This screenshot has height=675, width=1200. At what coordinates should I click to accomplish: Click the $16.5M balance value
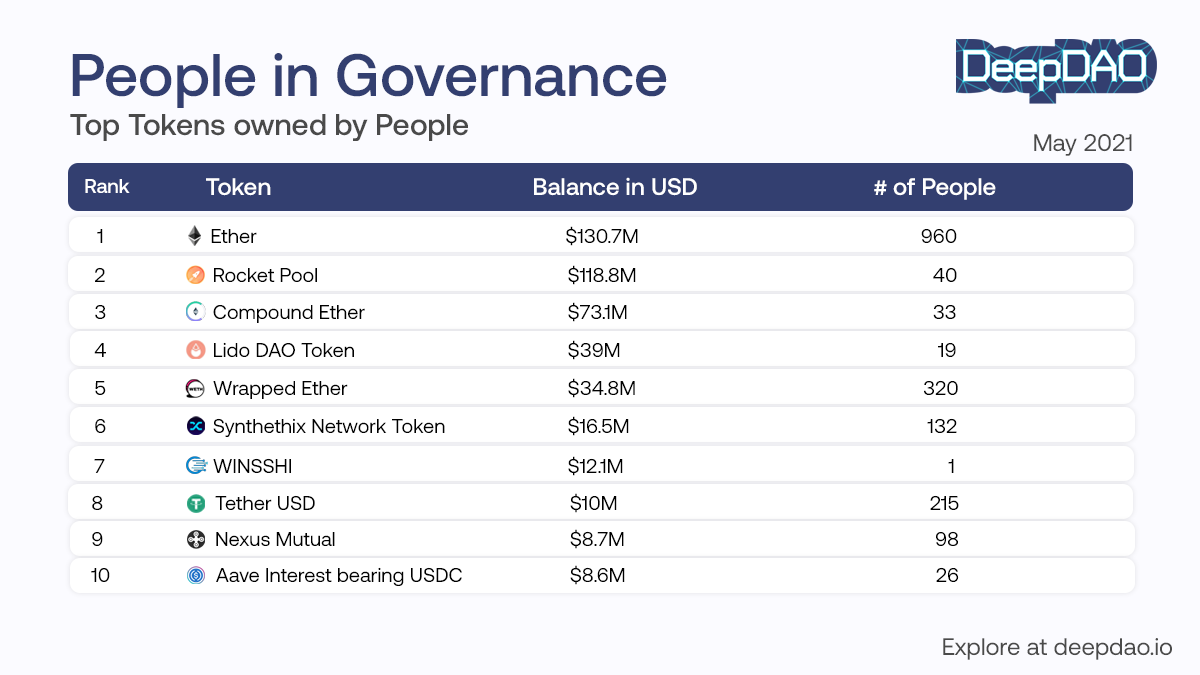pyautogui.click(x=598, y=427)
